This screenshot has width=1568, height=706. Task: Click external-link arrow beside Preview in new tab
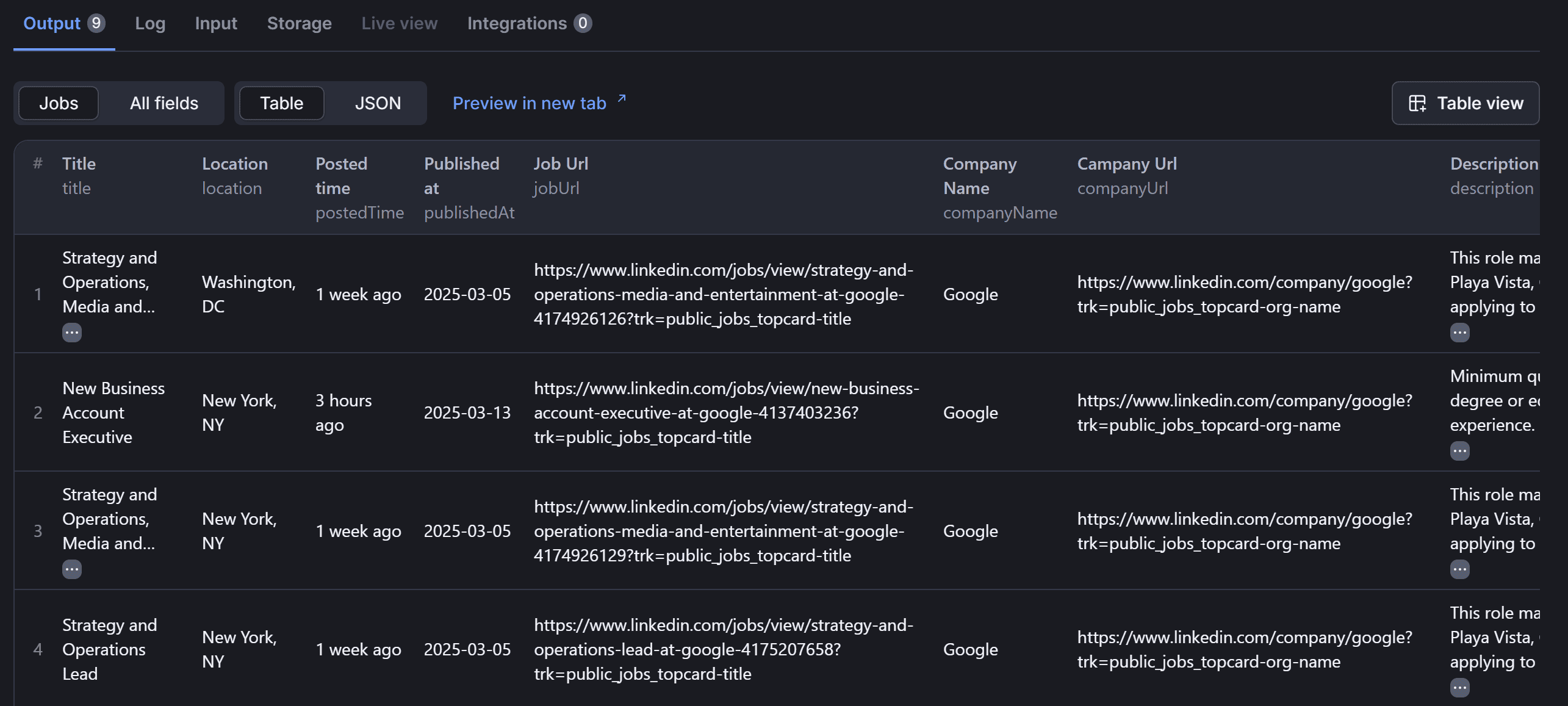(622, 98)
